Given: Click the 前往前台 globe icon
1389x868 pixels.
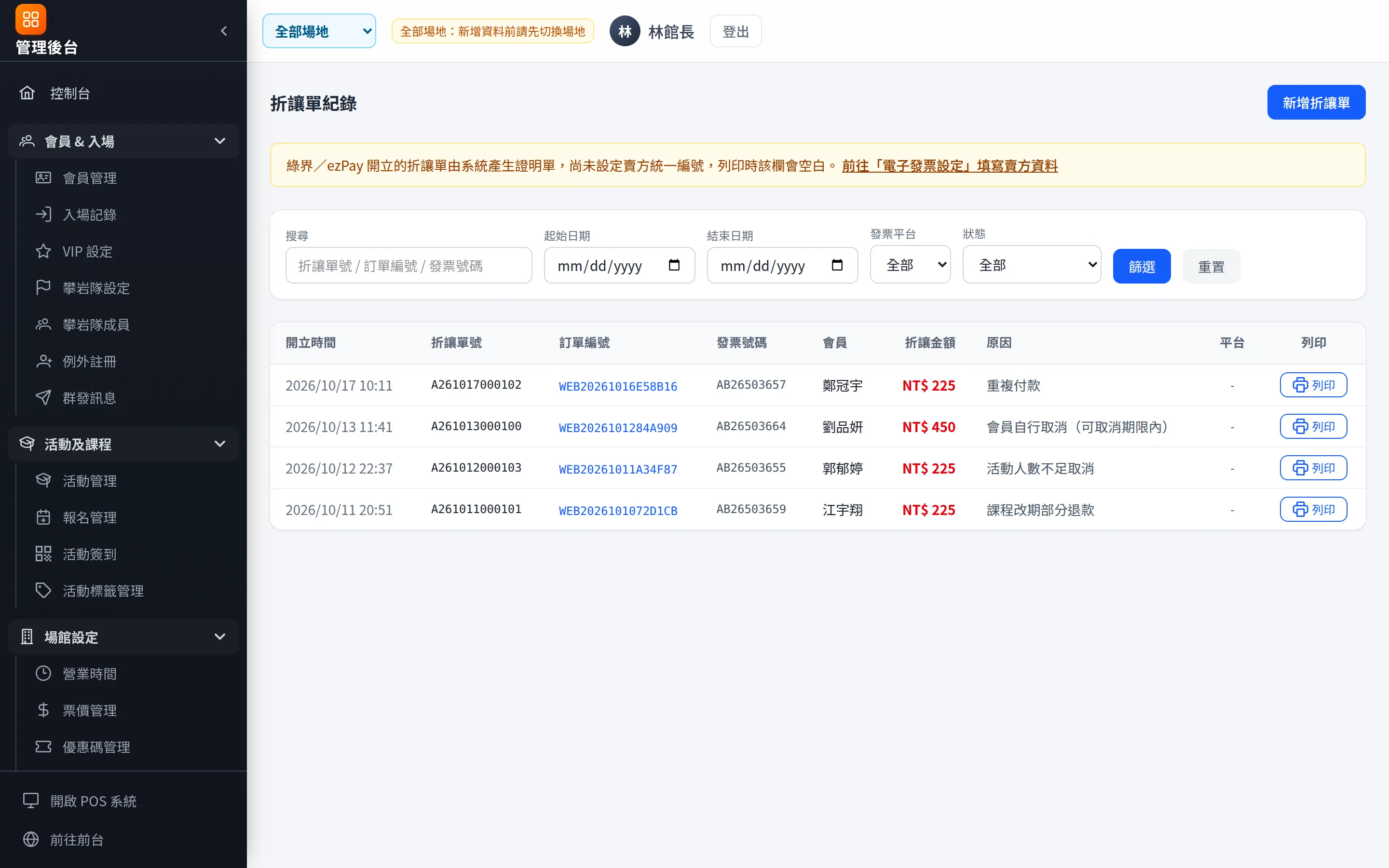Looking at the screenshot, I should pyautogui.click(x=31, y=839).
